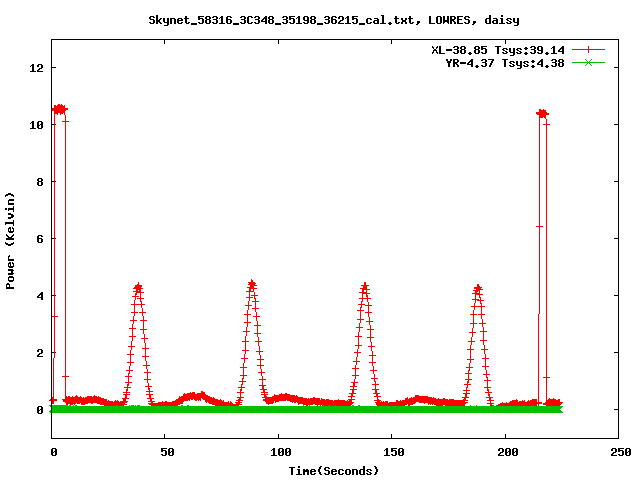Viewport: 640px width, 480px height.
Task: Click the x-axis tick label 0
Action: (x=54, y=452)
